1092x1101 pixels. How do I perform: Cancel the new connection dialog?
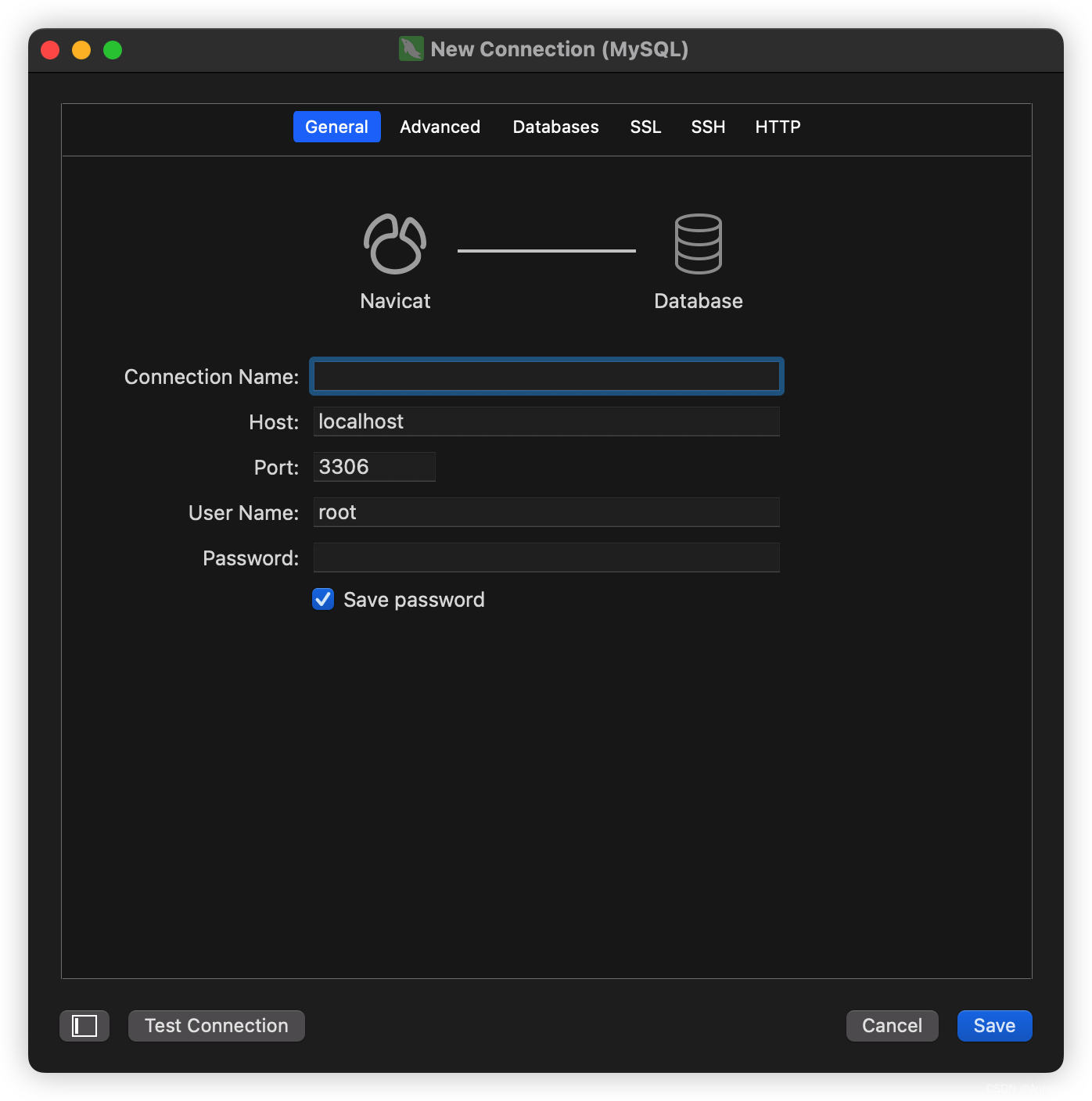(893, 1026)
